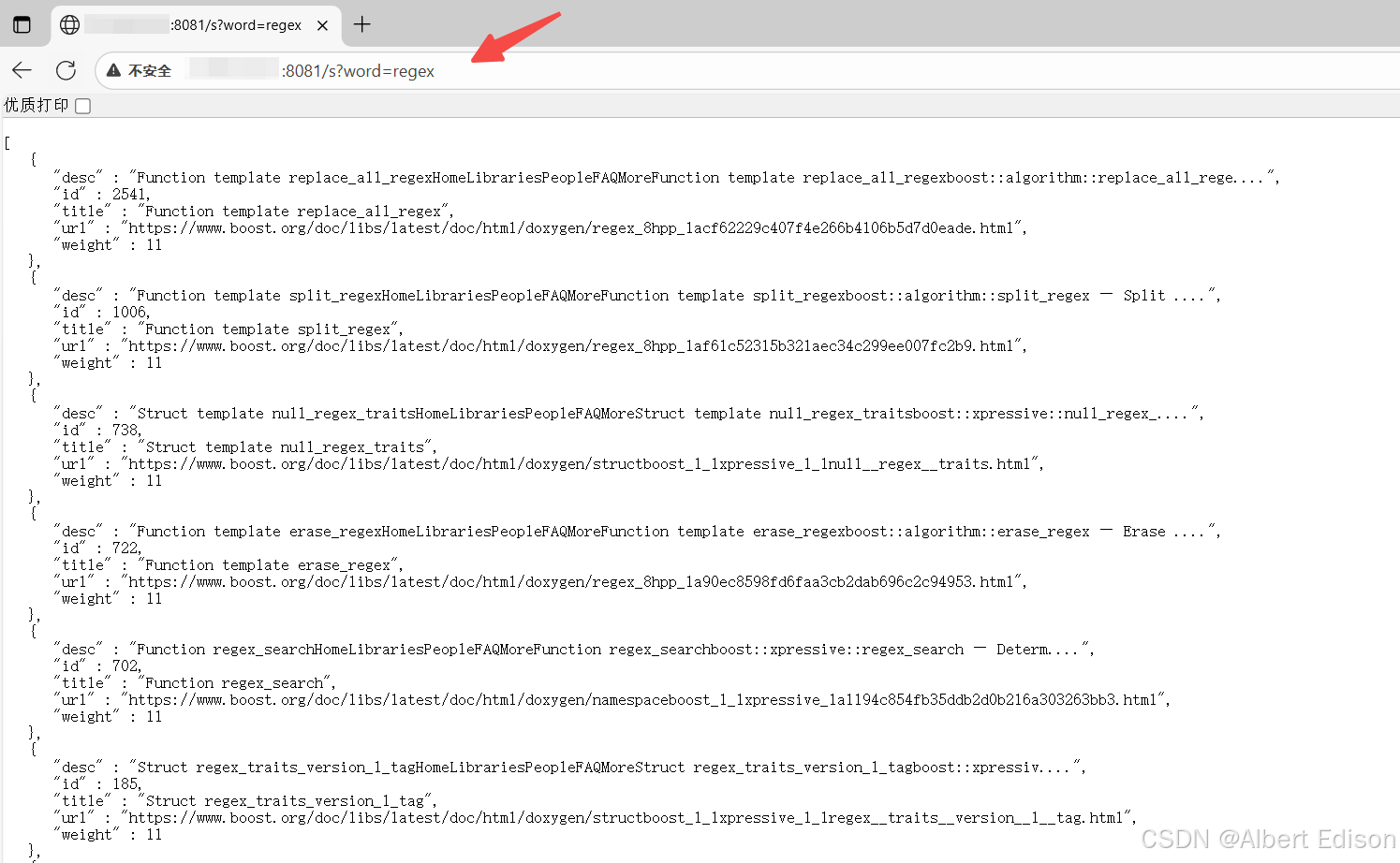Click the desc text for replace_all_regex
1400x863 pixels.
tap(701, 178)
